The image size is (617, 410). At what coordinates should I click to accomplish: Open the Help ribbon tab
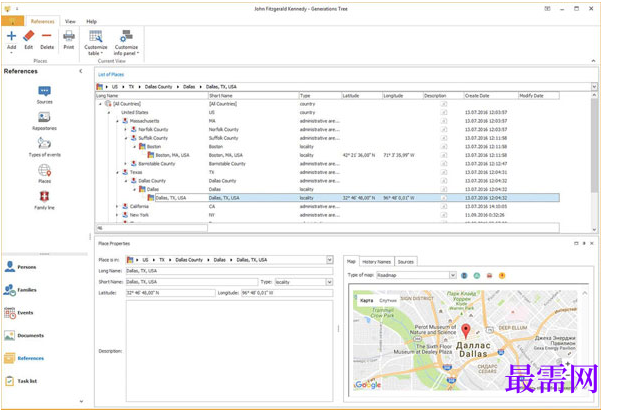pos(91,21)
